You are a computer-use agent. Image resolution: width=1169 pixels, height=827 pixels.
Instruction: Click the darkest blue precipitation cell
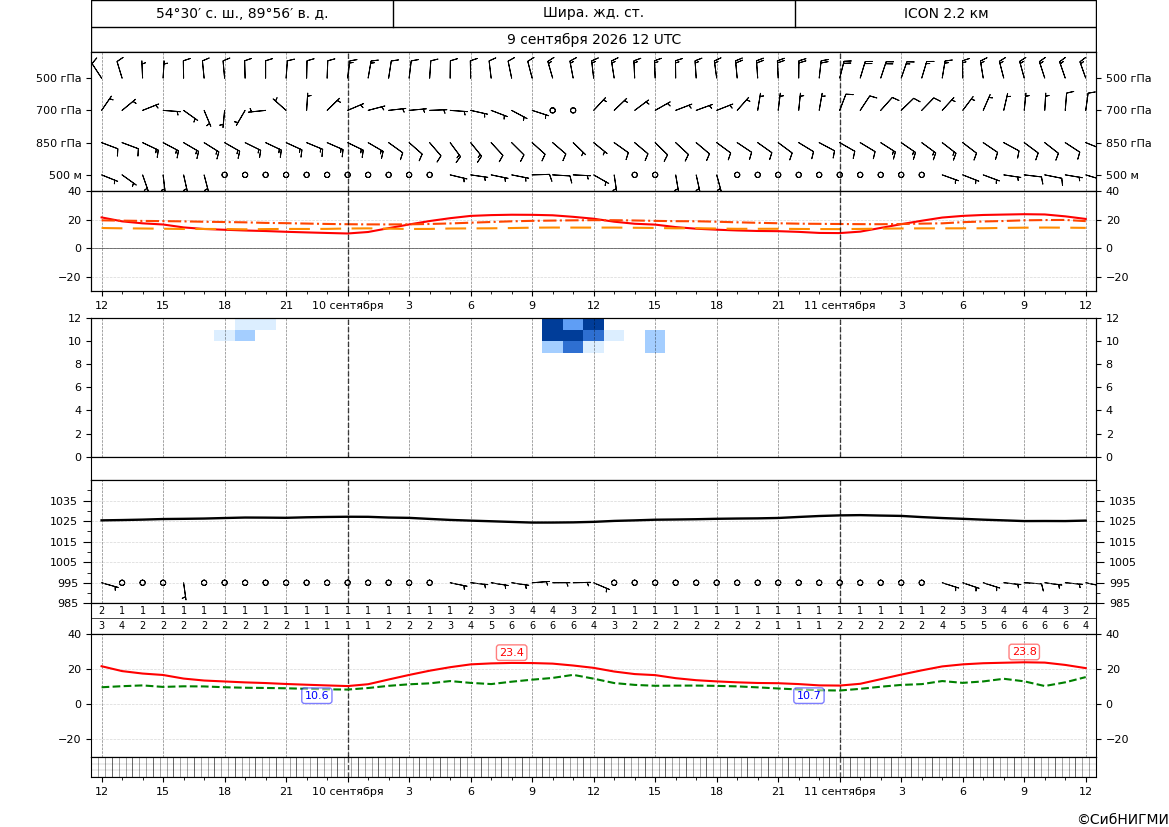tap(552, 330)
